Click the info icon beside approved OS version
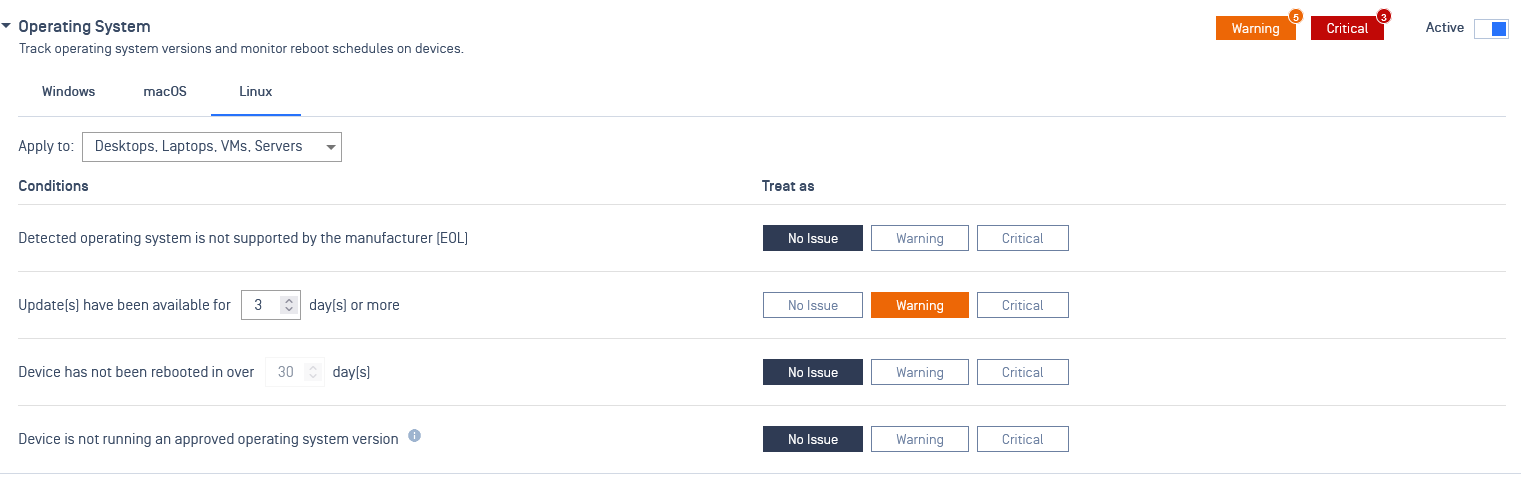The image size is (1521, 477). tap(415, 437)
